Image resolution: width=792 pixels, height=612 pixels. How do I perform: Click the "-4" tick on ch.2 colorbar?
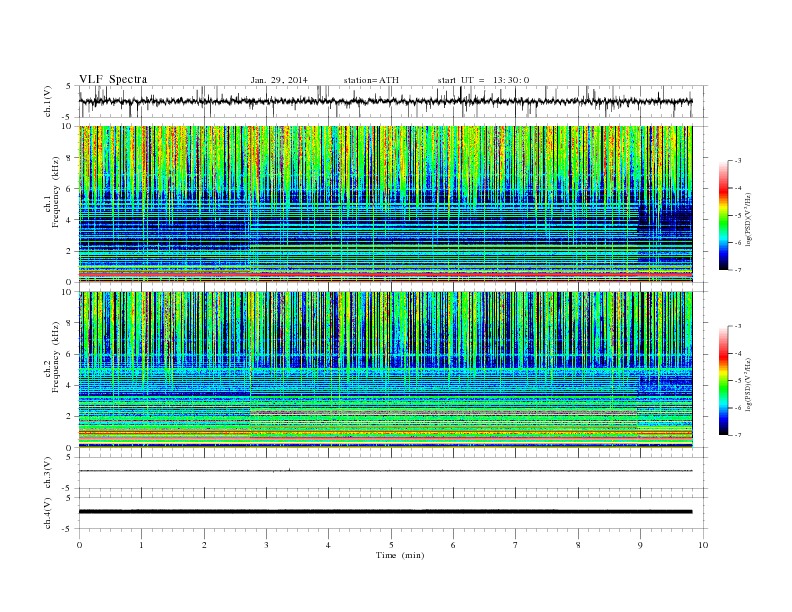[738, 353]
